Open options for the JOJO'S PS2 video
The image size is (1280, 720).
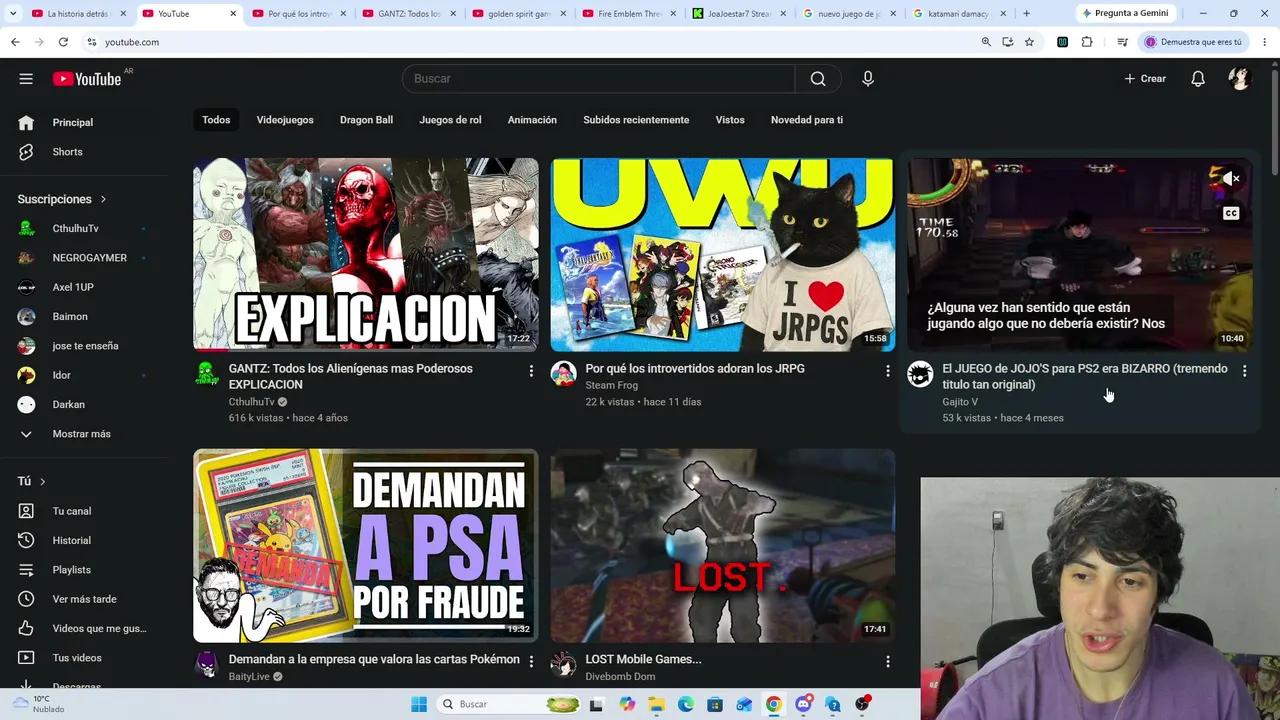tap(1244, 371)
